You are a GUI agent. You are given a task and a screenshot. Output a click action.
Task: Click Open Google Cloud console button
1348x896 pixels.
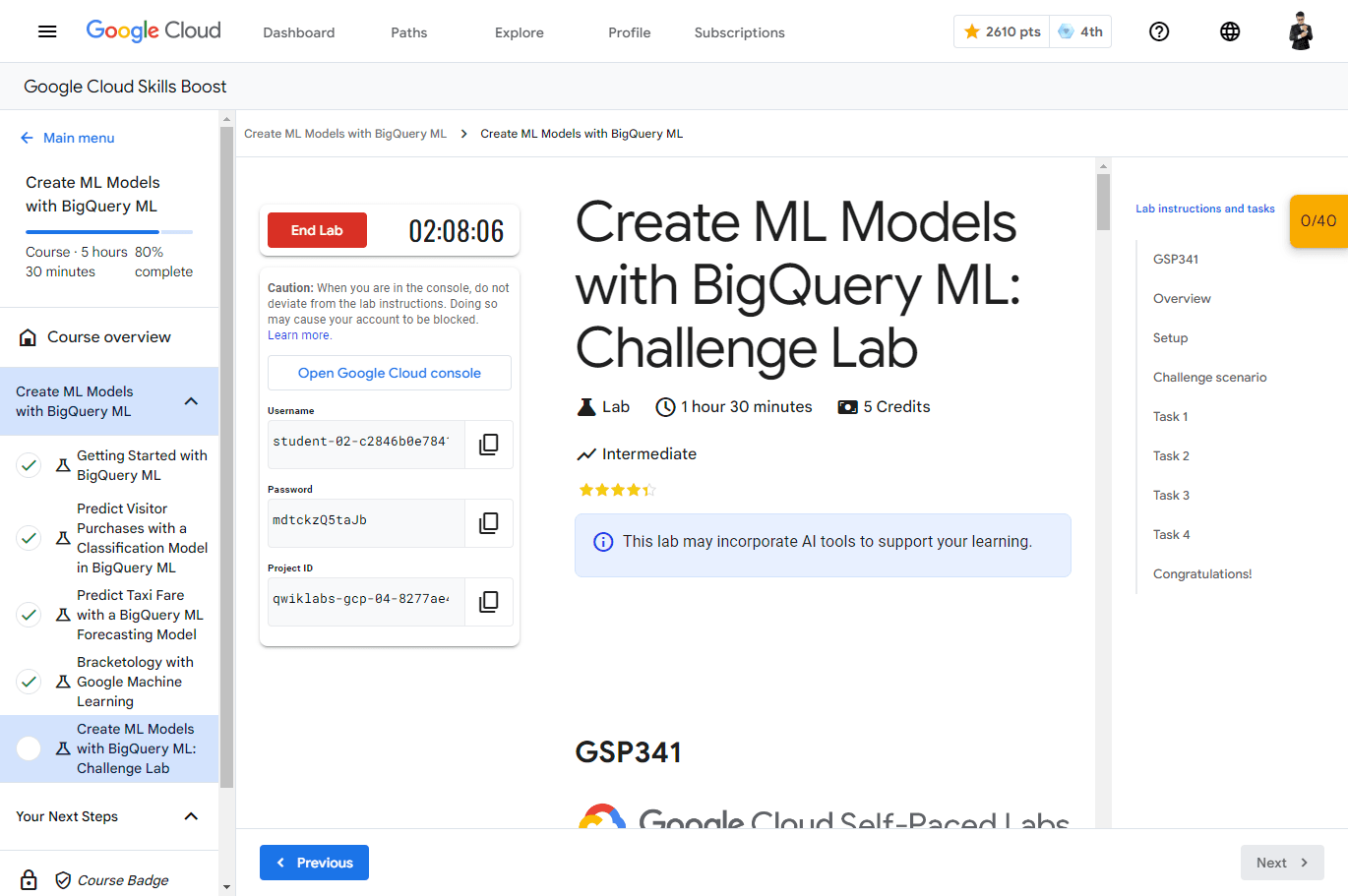390,373
